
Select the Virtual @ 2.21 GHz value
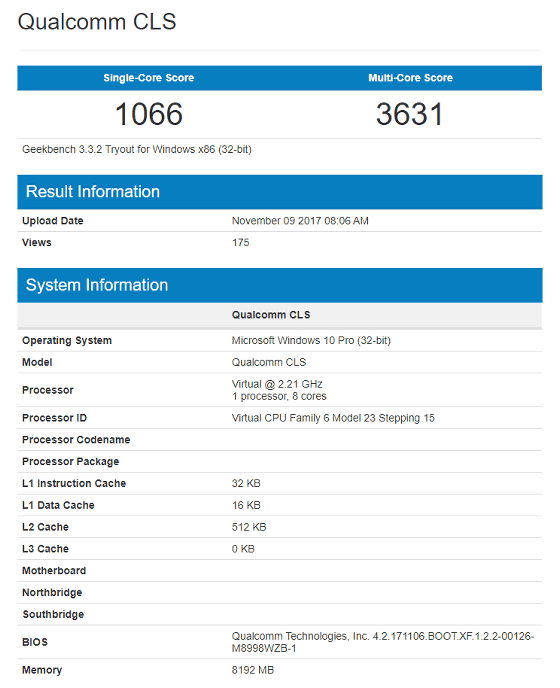tap(277, 384)
